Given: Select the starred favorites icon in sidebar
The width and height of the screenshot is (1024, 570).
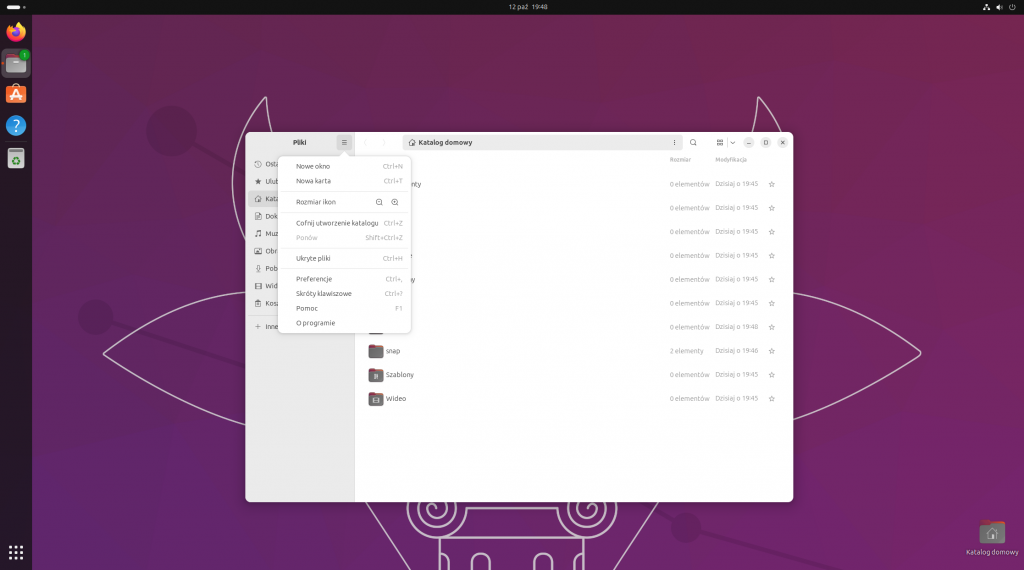Looking at the screenshot, I should pos(258,182).
